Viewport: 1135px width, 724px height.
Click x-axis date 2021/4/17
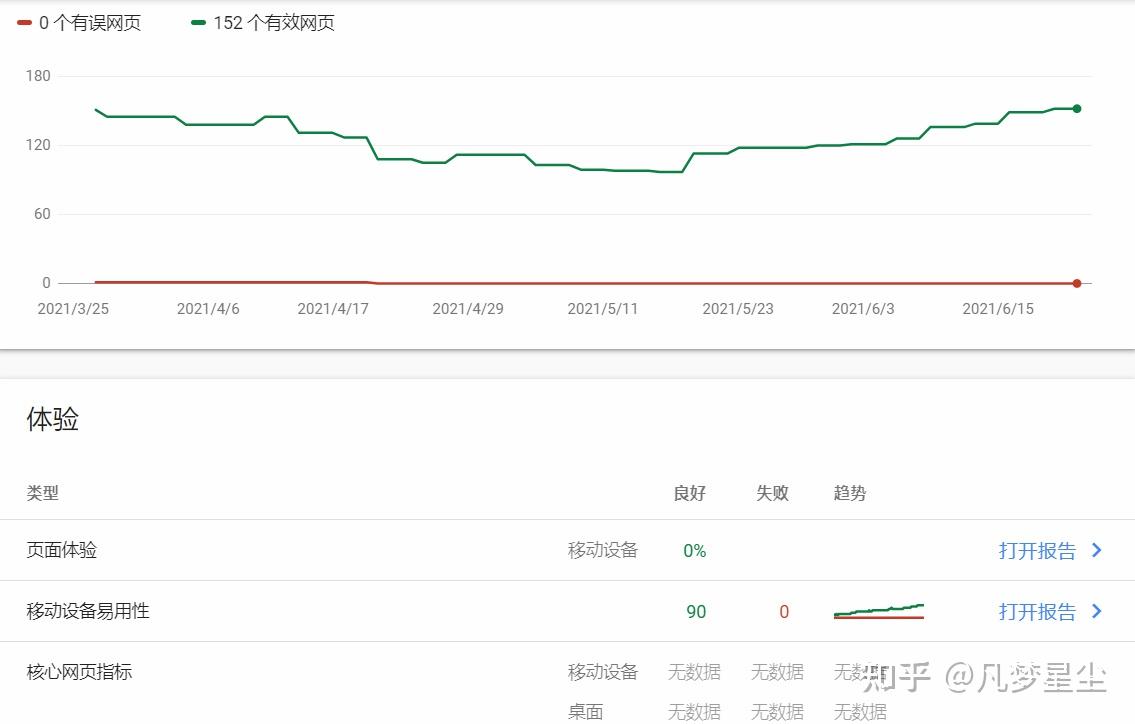333,309
